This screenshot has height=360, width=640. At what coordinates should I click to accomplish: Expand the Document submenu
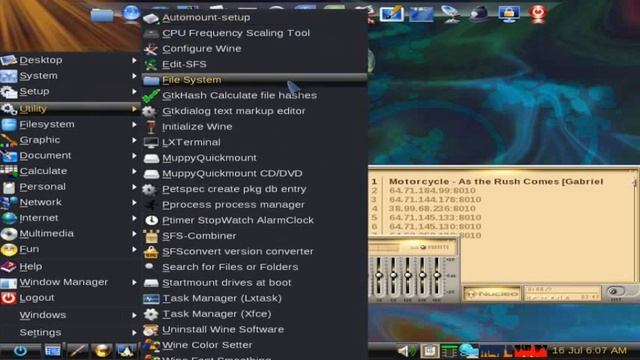(x=70, y=156)
